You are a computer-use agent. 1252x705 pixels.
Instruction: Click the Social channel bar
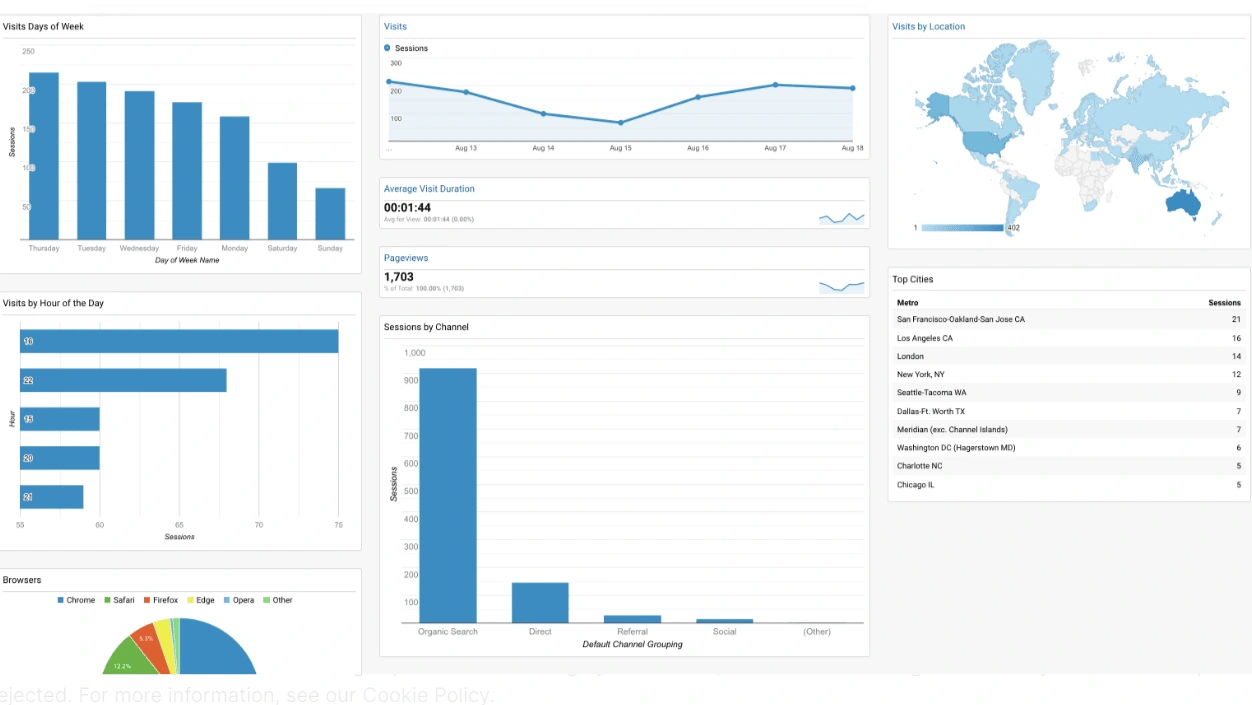point(725,621)
